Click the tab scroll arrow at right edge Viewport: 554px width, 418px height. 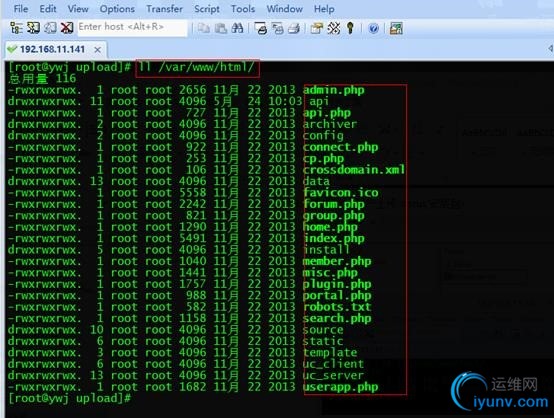click(550, 48)
